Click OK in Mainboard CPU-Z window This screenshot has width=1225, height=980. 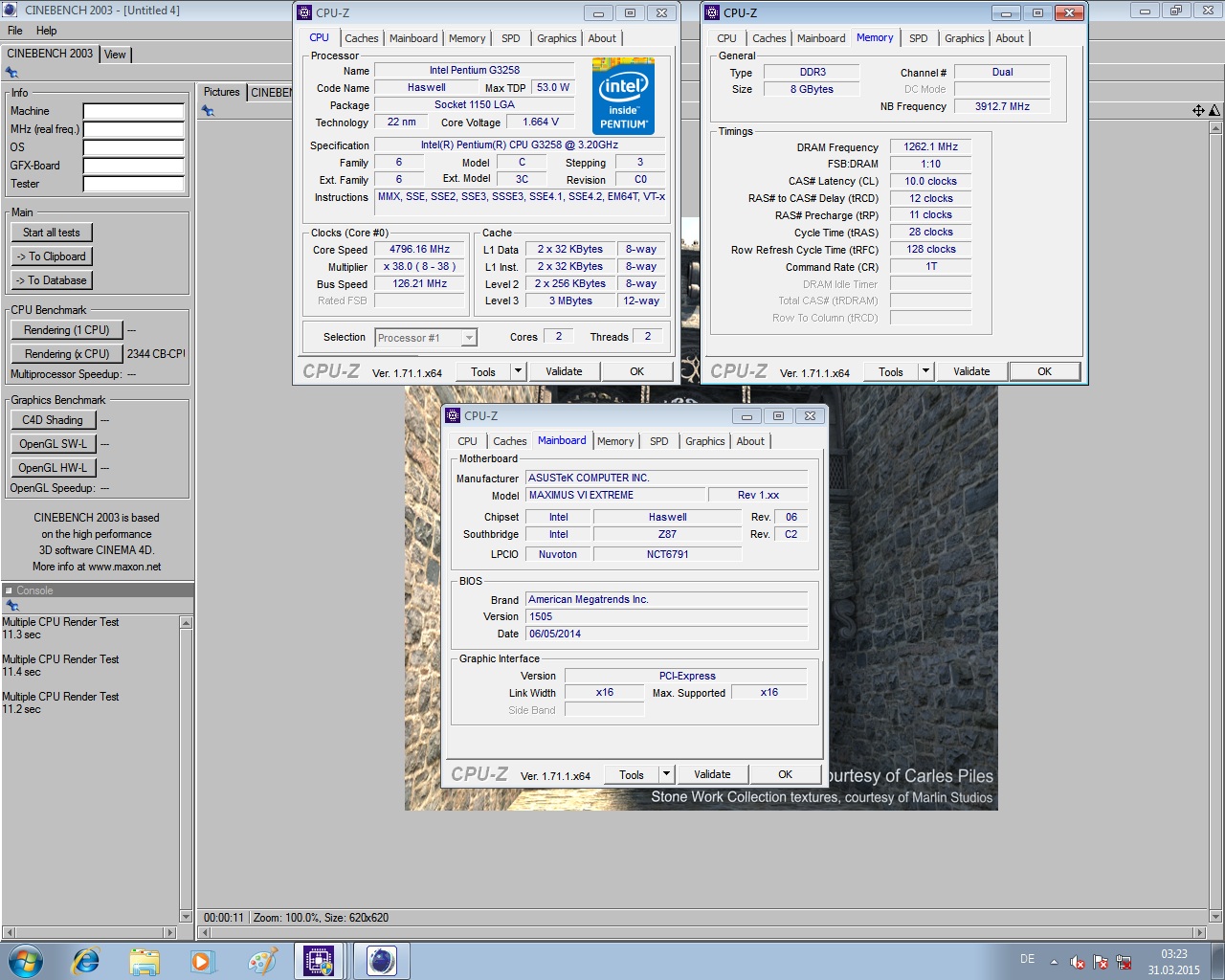(785, 774)
